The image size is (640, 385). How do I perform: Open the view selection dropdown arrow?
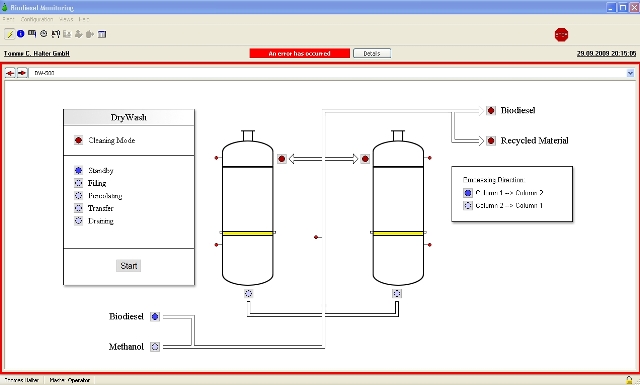click(630, 73)
